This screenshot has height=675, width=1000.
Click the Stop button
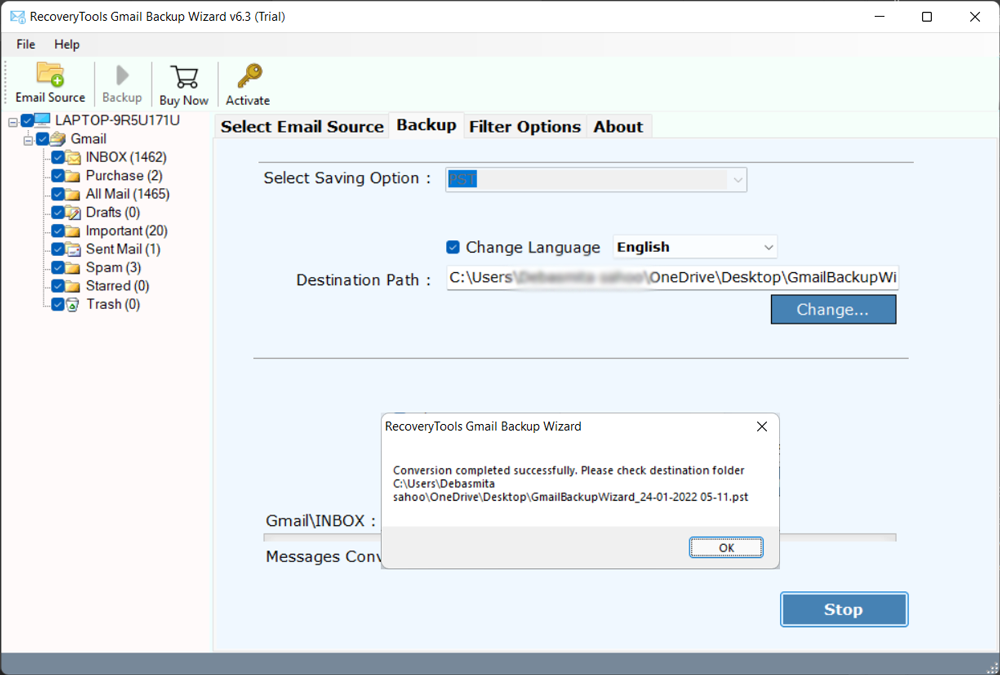click(x=844, y=609)
